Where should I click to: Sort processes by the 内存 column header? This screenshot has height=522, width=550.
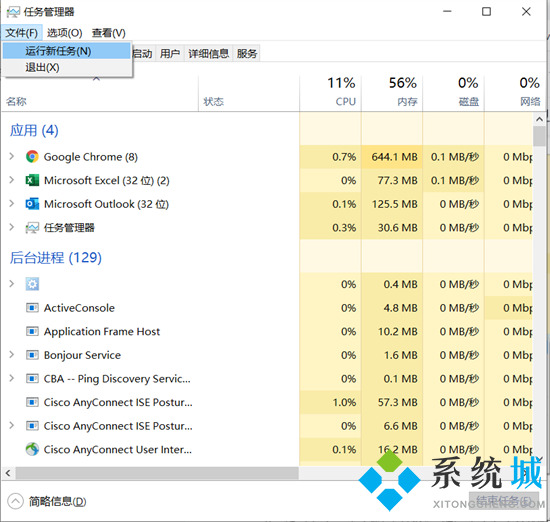[392, 93]
